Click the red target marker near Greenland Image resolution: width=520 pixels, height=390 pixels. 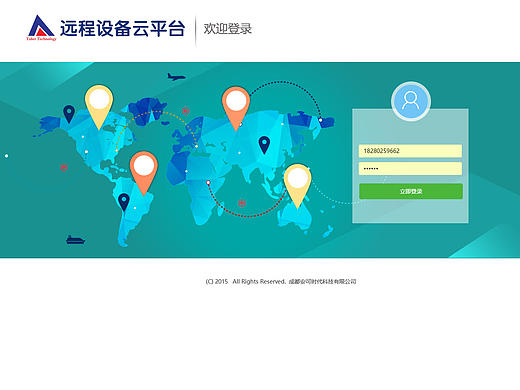tap(186, 111)
